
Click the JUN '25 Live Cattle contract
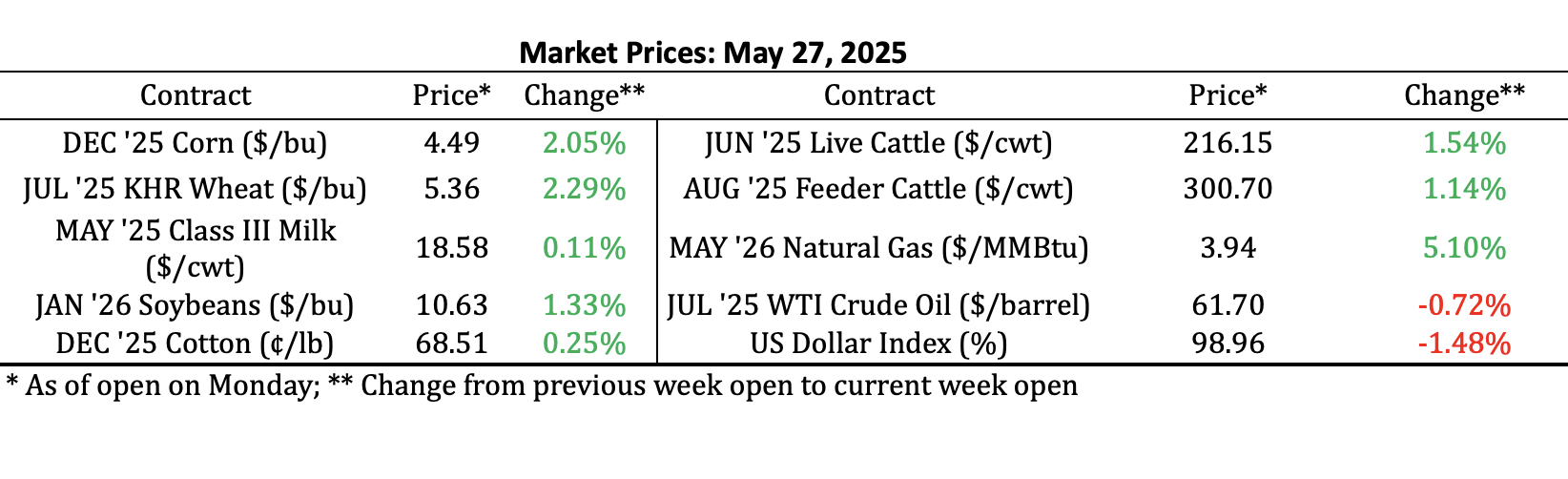(x=878, y=143)
